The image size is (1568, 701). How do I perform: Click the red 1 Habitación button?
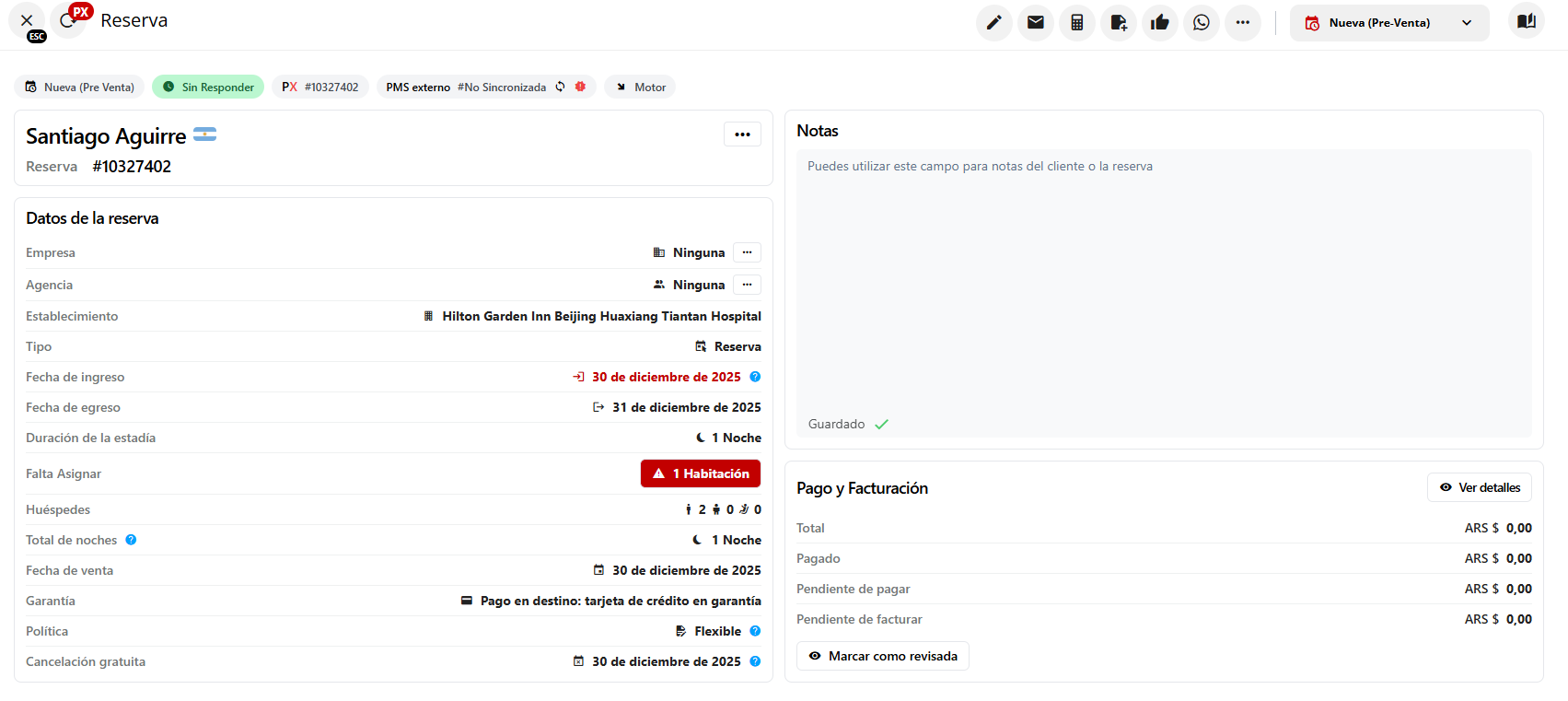pos(701,473)
